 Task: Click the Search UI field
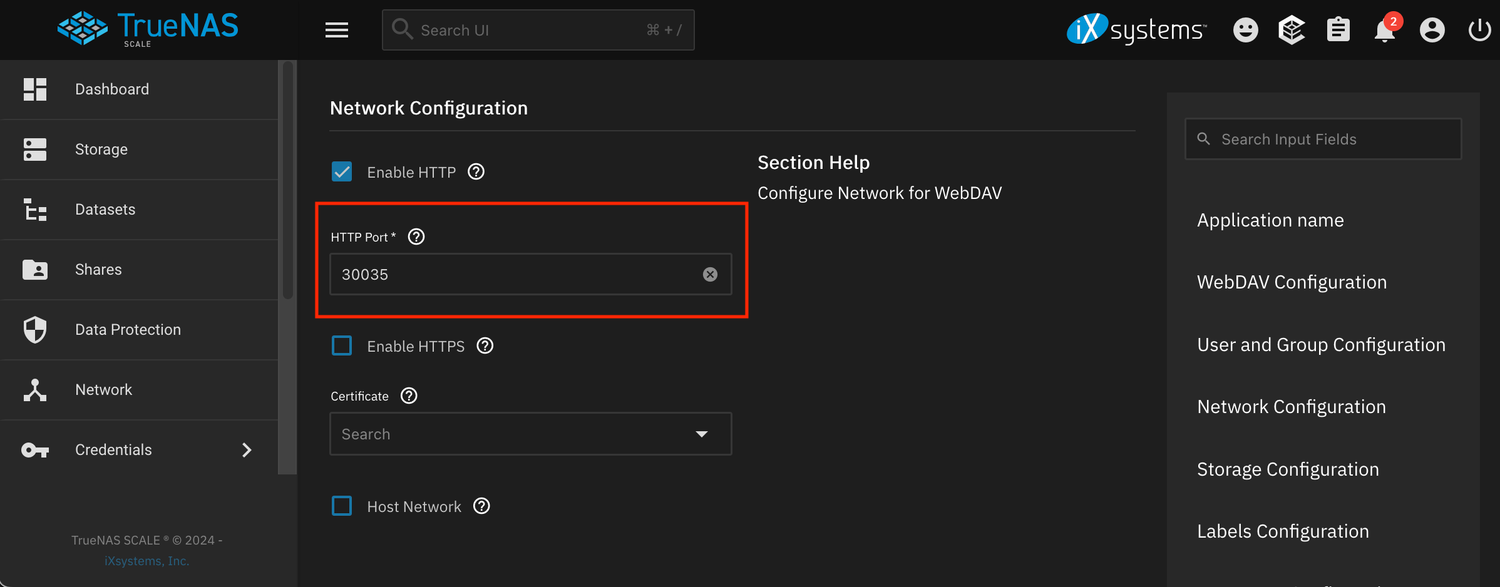538,30
